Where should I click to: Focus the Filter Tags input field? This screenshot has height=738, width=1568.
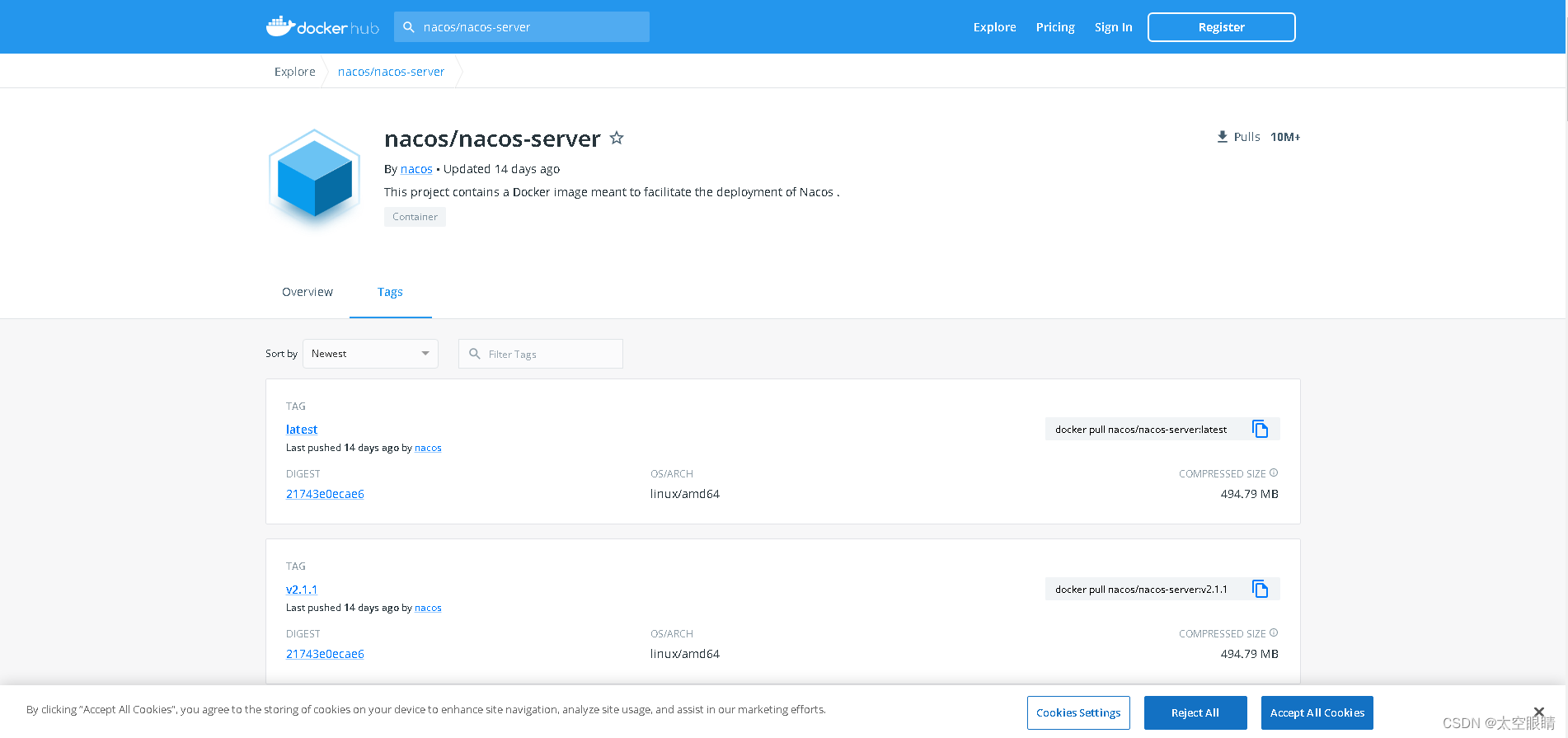pos(541,354)
